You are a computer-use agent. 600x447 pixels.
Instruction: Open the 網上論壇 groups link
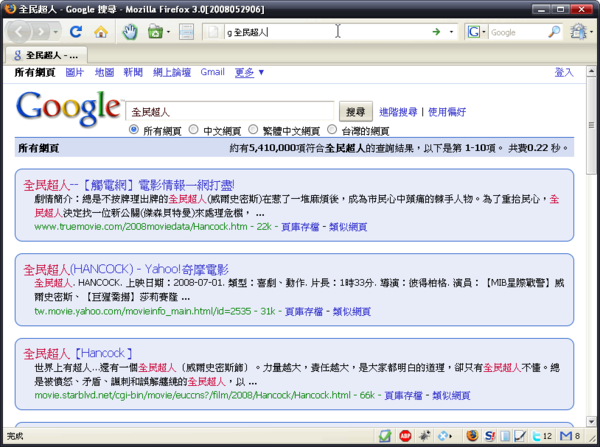172,72
